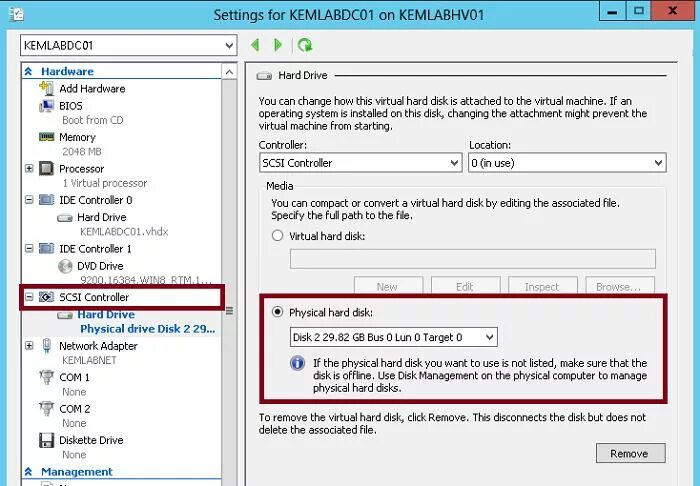Click the Add Hardware icon
This screenshot has height=486, width=700.
[46, 88]
